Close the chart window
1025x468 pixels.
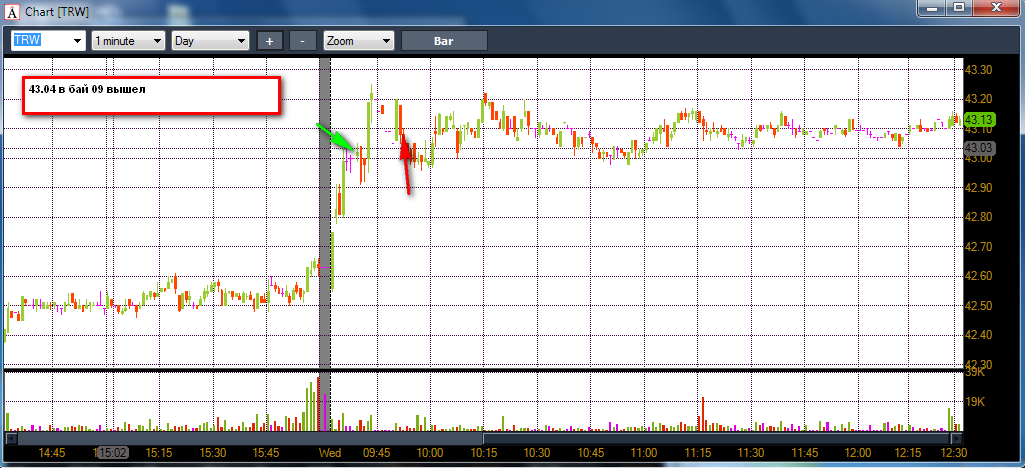tap(996, 8)
